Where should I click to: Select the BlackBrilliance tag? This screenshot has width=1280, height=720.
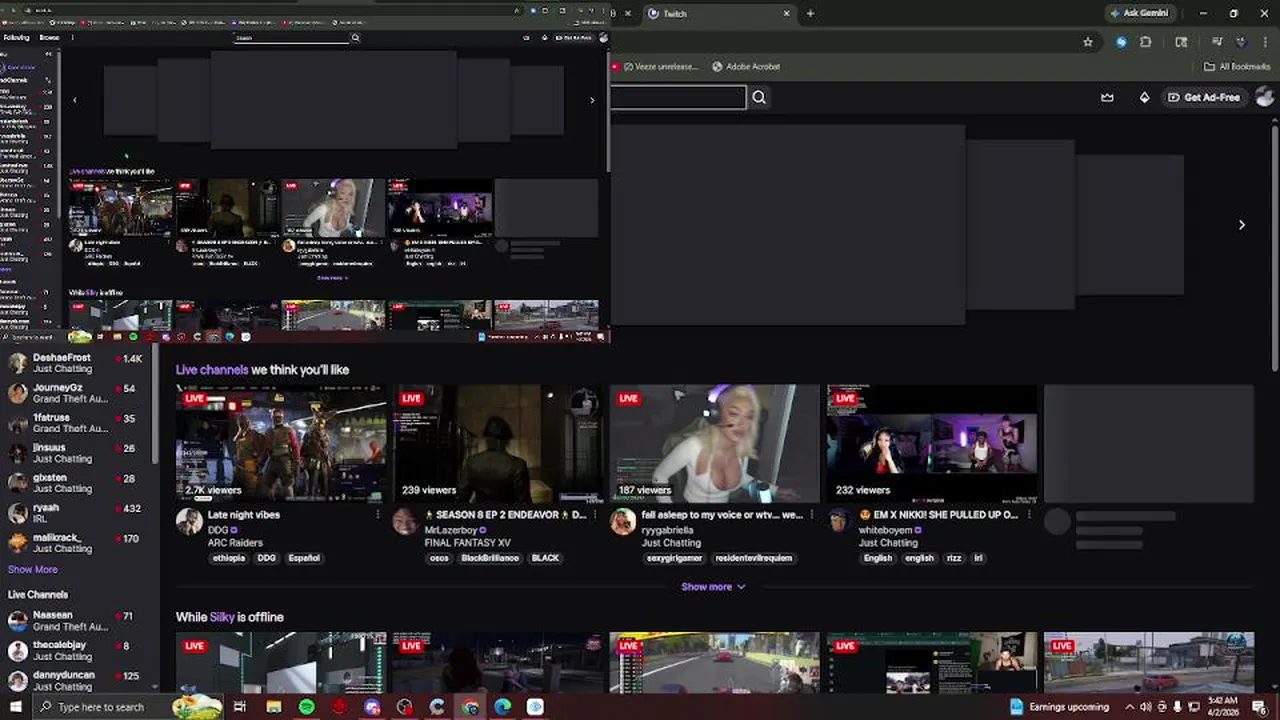pos(489,558)
